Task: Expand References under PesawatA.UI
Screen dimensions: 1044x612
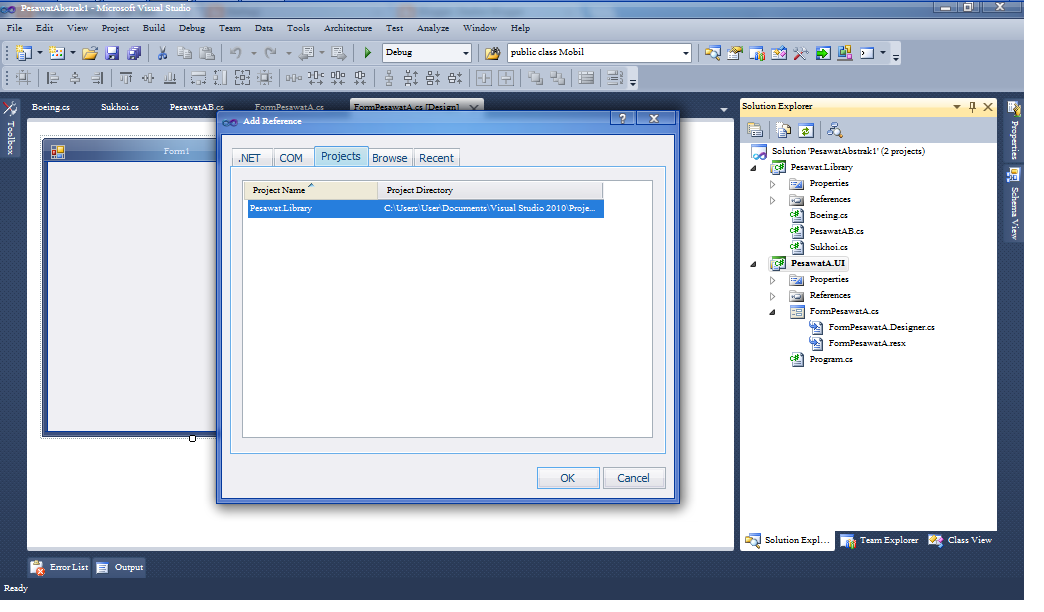Action: pos(772,296)
